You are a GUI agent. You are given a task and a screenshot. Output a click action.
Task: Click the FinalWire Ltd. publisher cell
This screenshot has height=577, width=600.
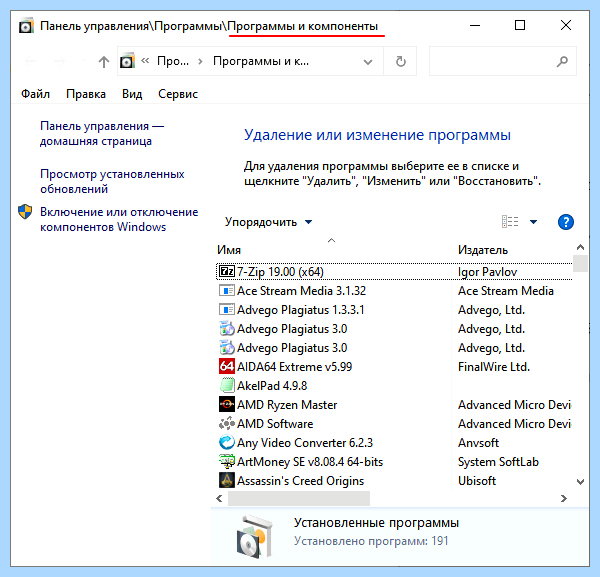[494, 367]
